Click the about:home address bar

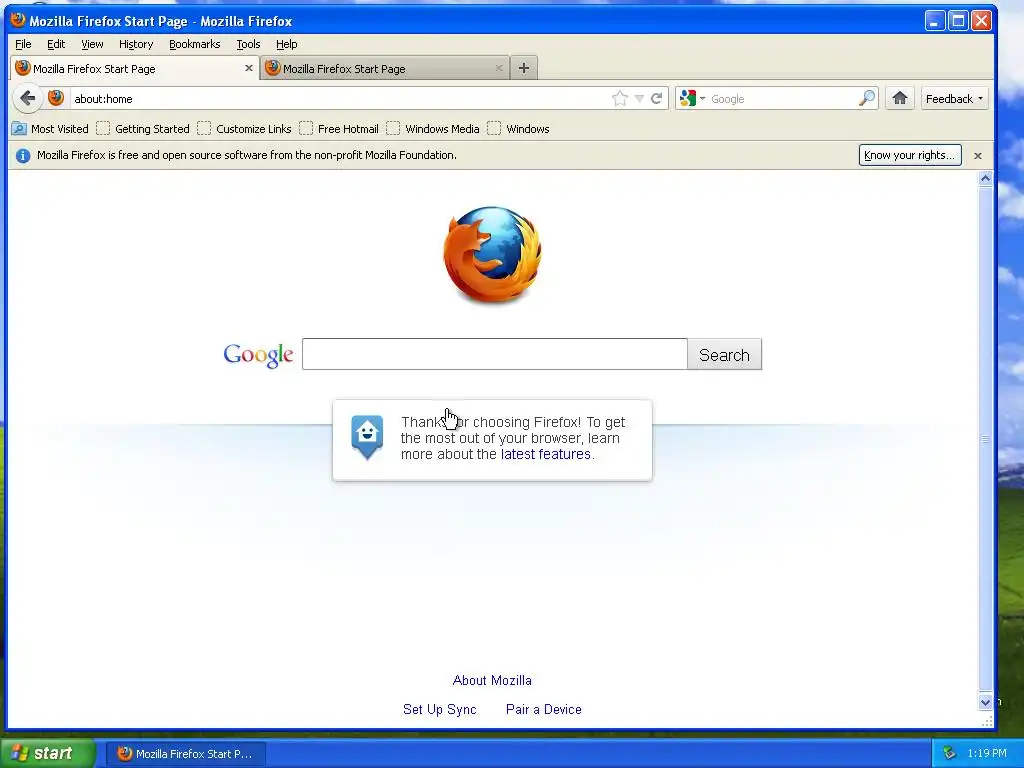(x=340, y=99)
